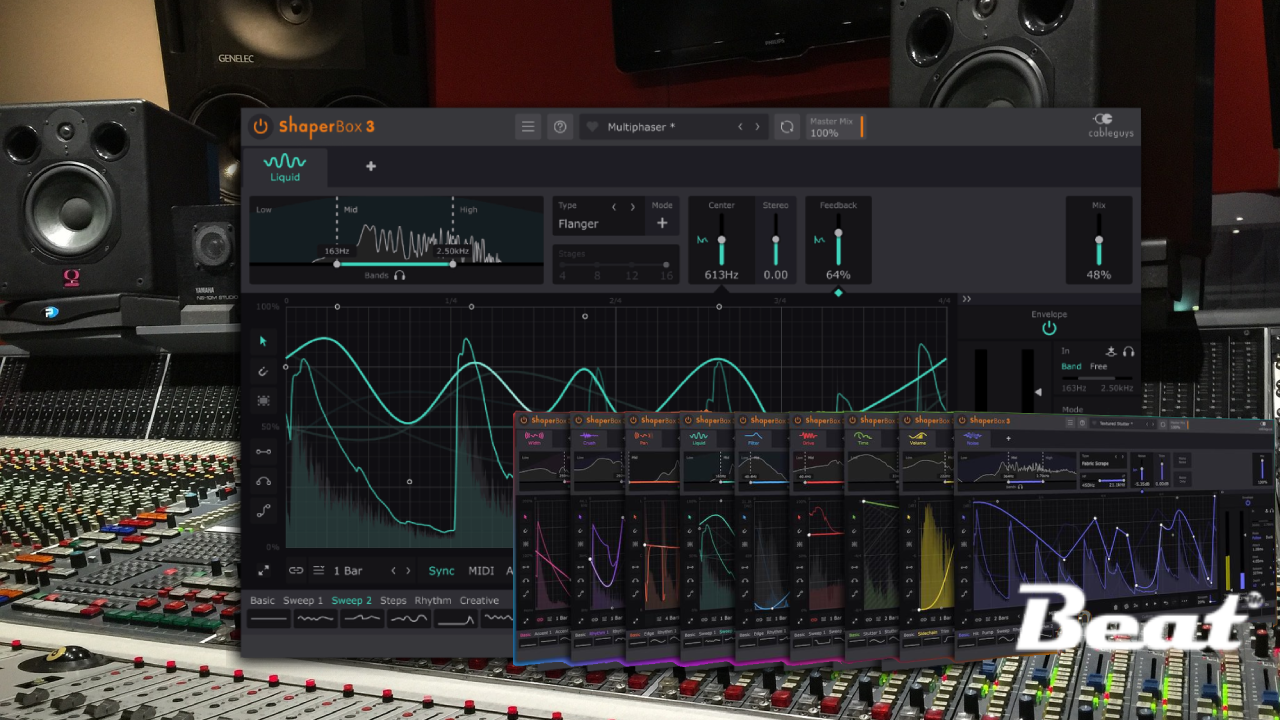Enable Sync mode for the LFO
This screenshot has height=720, width=1280.
[x=441, y=571]
